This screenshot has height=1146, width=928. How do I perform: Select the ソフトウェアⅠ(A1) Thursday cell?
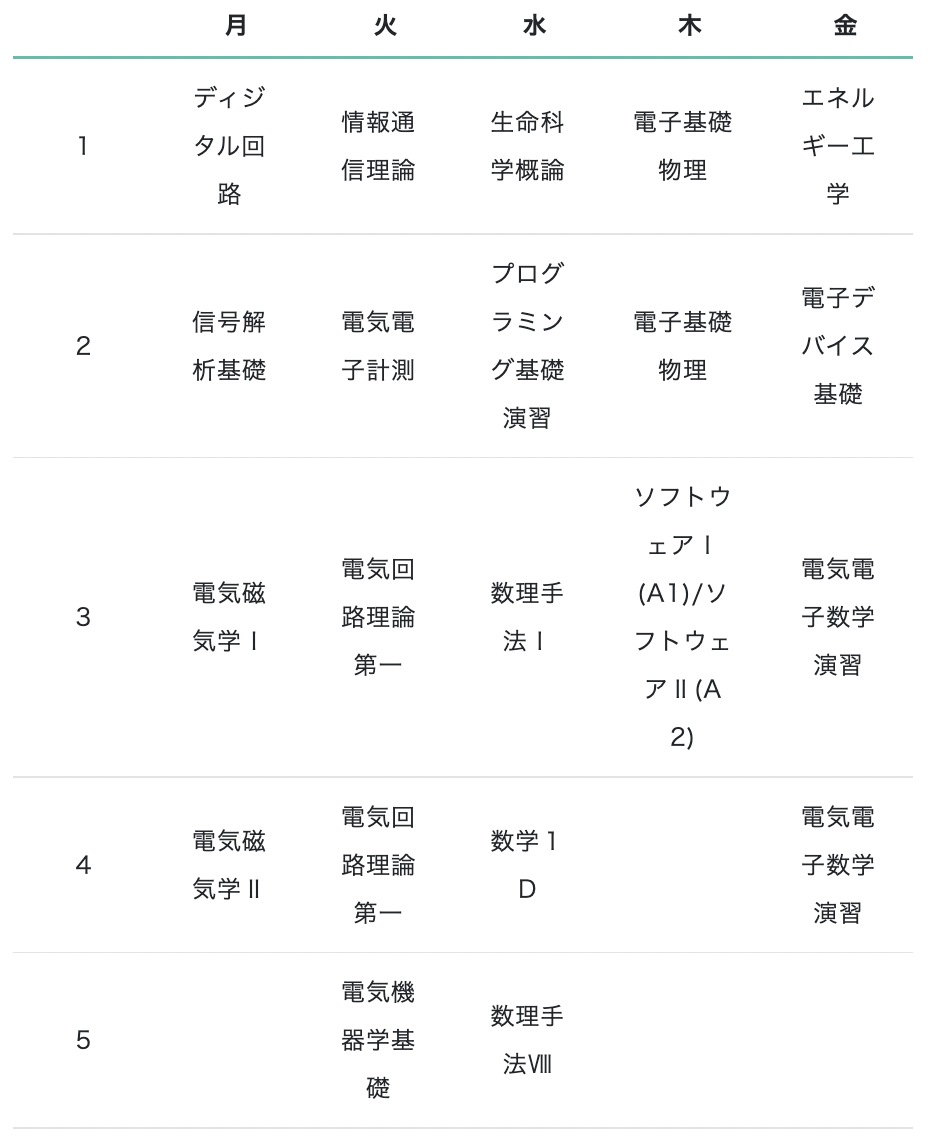pos(682,617)
